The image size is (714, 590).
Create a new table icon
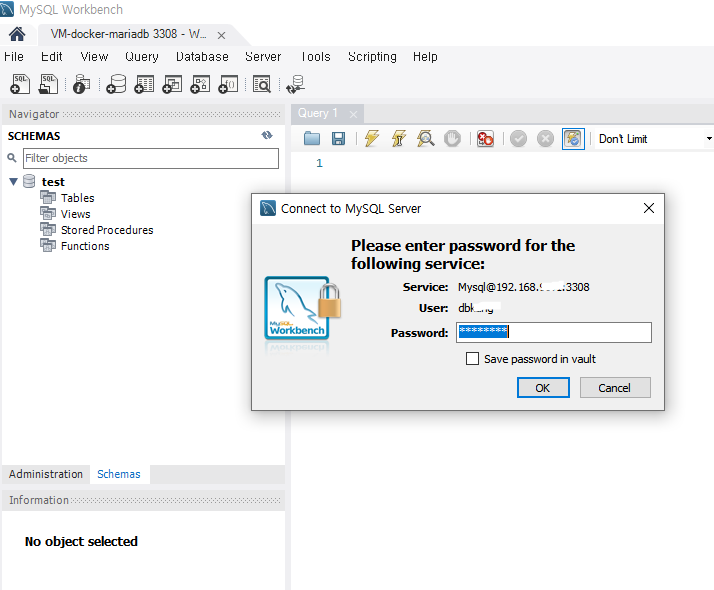144,84
